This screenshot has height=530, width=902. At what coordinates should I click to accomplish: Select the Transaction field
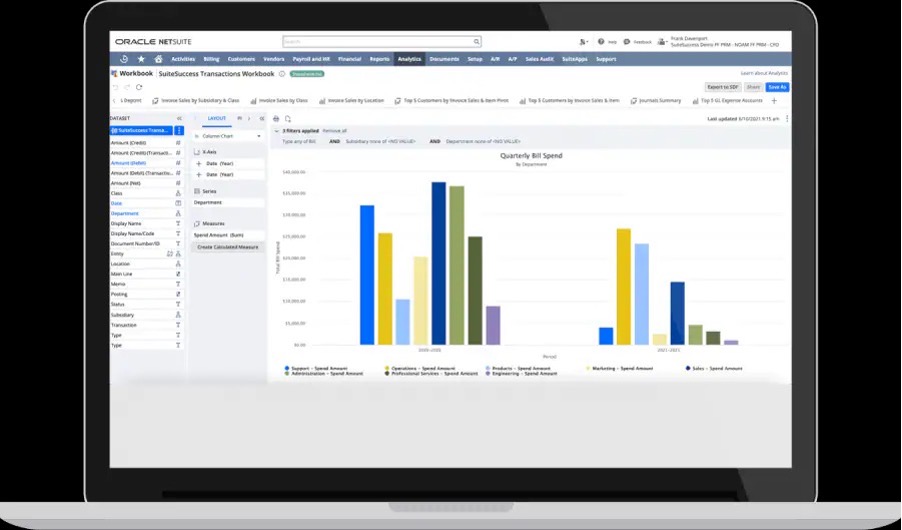click(124, 325)
